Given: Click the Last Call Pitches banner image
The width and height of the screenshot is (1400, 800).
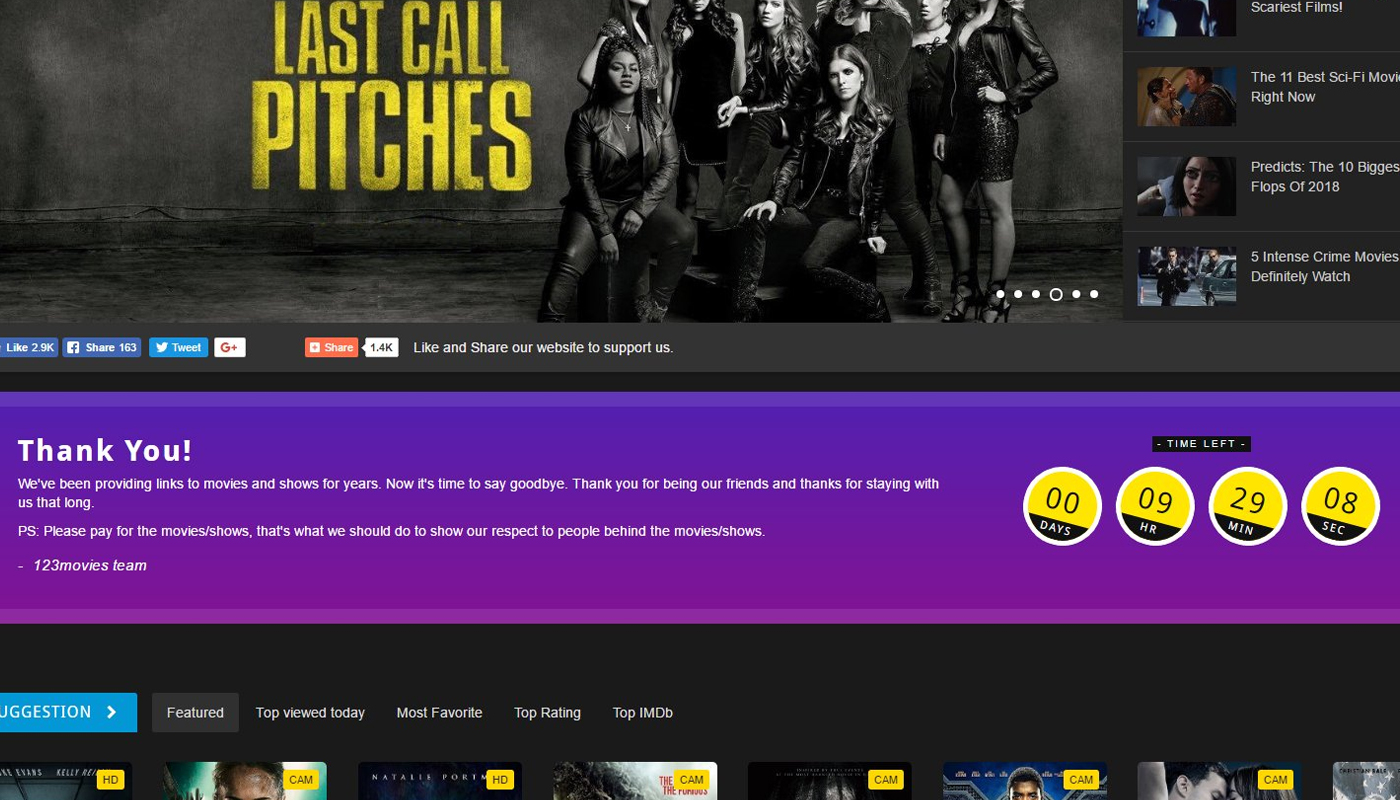Looking at the screenshot, I should pyautogui.click(x=560, y=160).
